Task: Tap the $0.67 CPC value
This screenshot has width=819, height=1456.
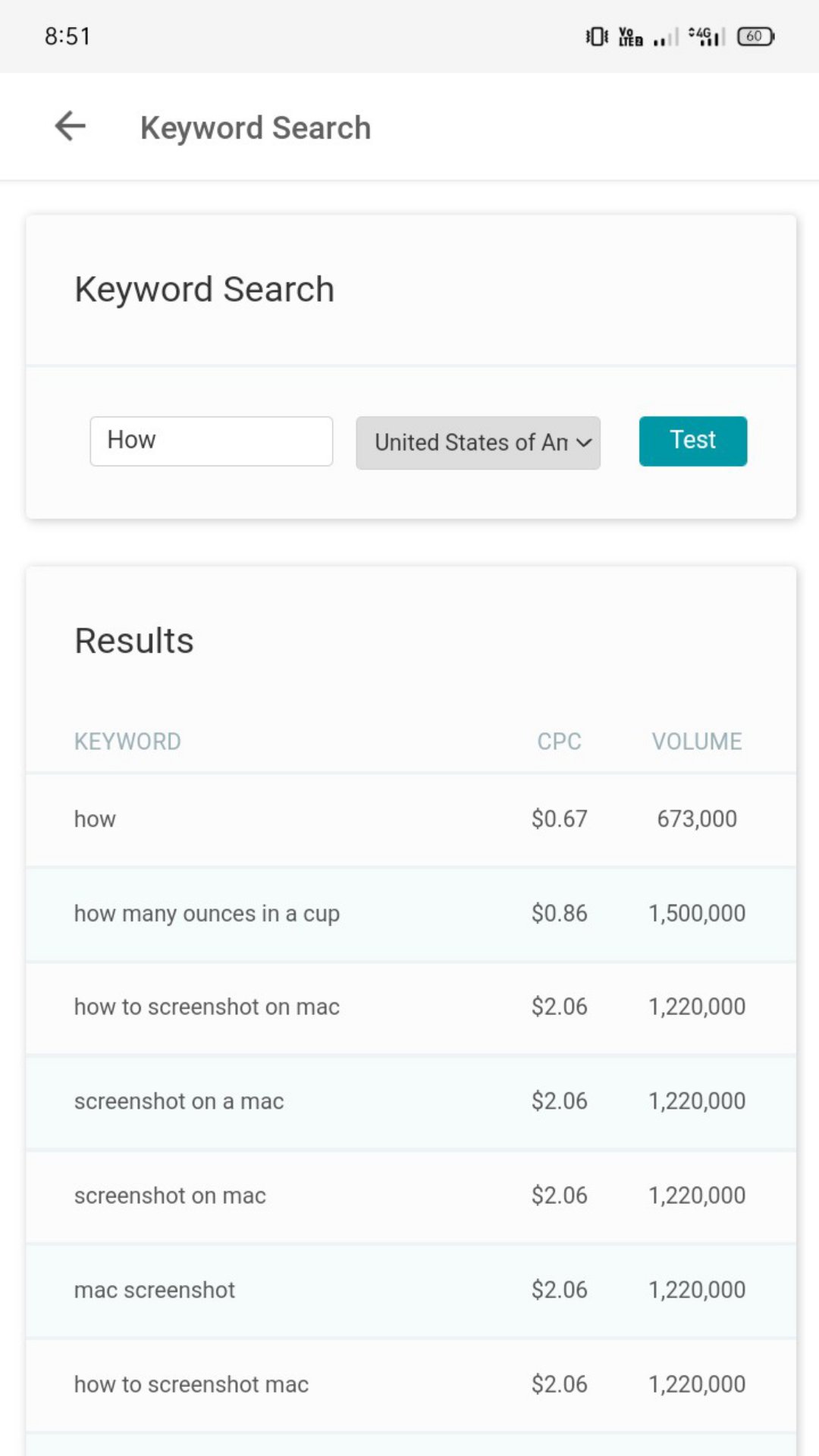Action: [x=559, y=819]
